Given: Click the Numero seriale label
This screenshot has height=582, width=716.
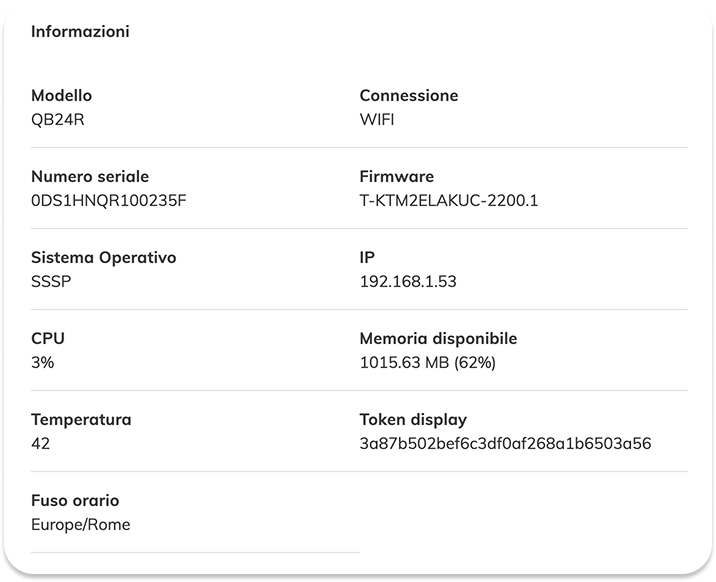Looking at the screenshot, I should [90, 176].
